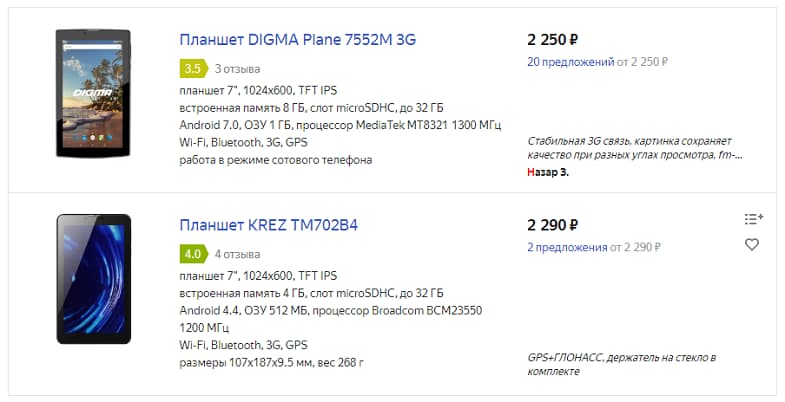This screenshot has height=402, width=785.
Task: Click KREZ spec line about Broadcom processor
Action: click(x=330, y=319)
